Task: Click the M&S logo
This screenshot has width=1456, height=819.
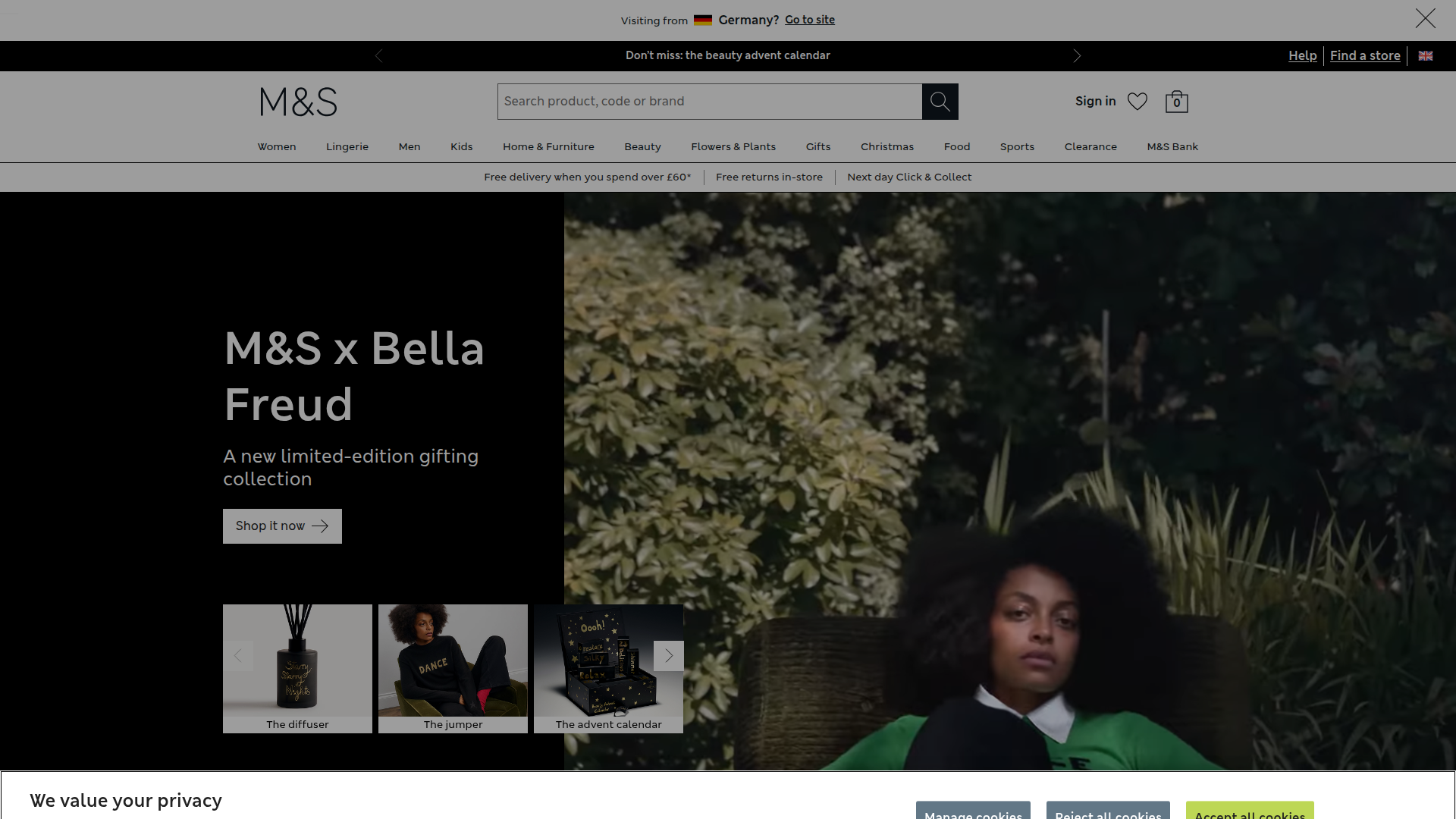Action: 298,102
